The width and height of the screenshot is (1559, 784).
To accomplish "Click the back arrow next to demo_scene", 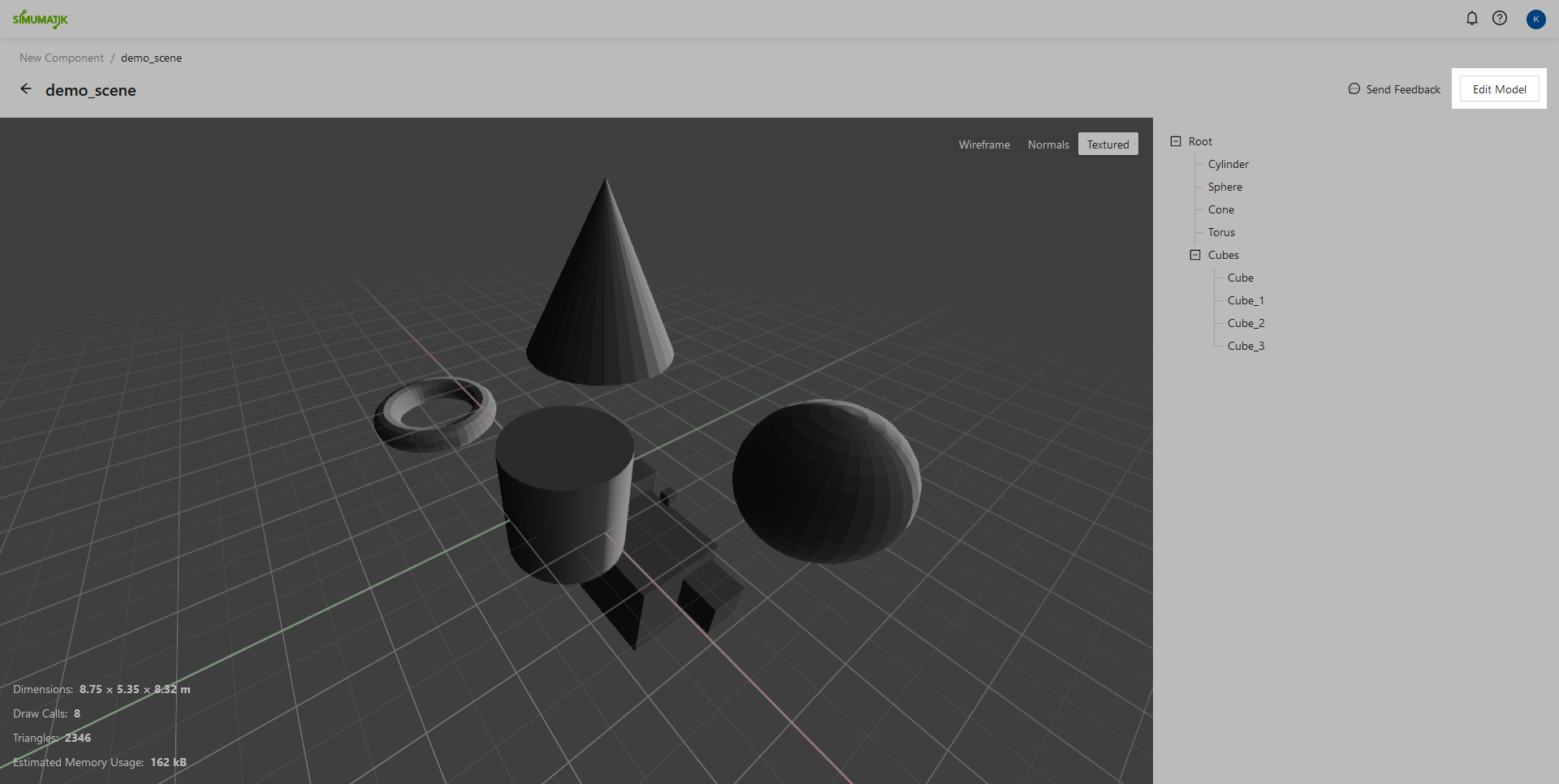I will (26, 88).
